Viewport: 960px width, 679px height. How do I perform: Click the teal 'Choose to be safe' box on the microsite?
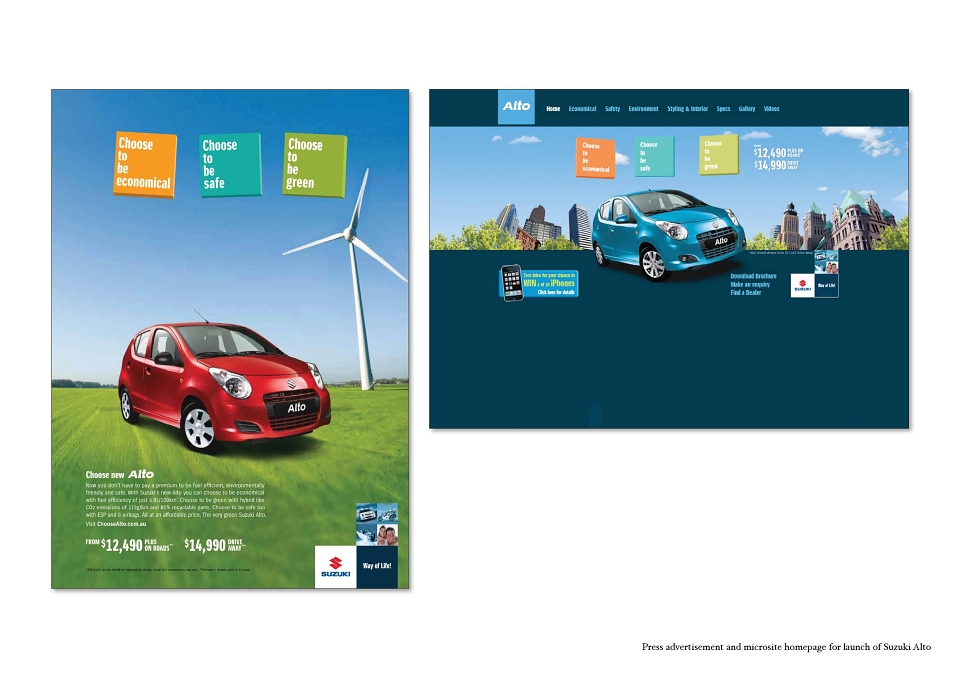(654, 157)
